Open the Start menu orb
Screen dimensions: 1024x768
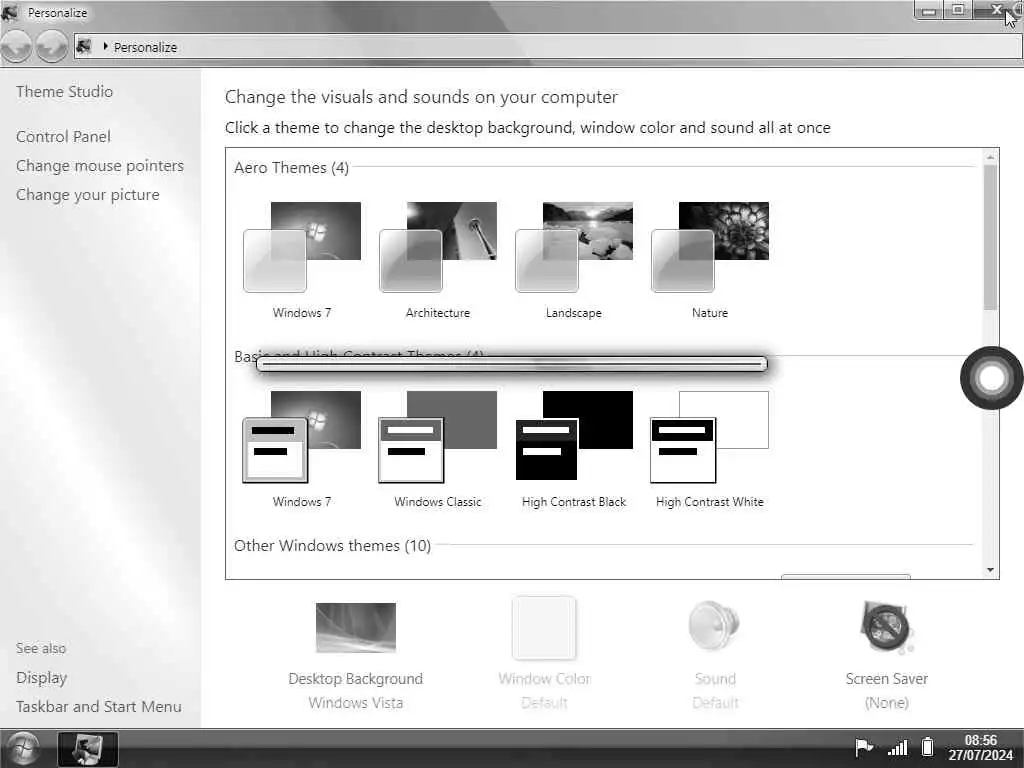(21, 748)
